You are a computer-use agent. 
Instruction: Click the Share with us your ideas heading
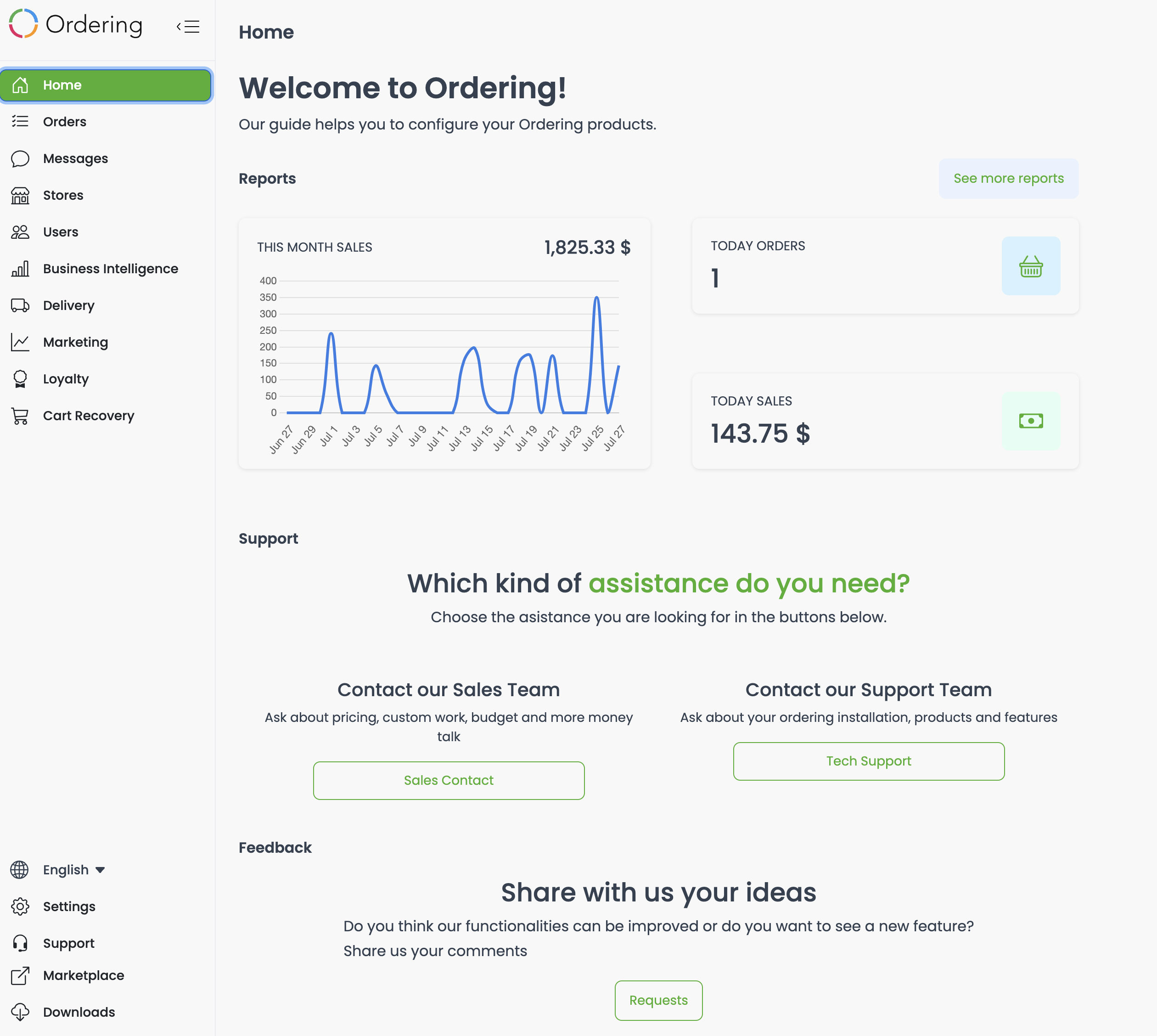(x=658, y=892)
